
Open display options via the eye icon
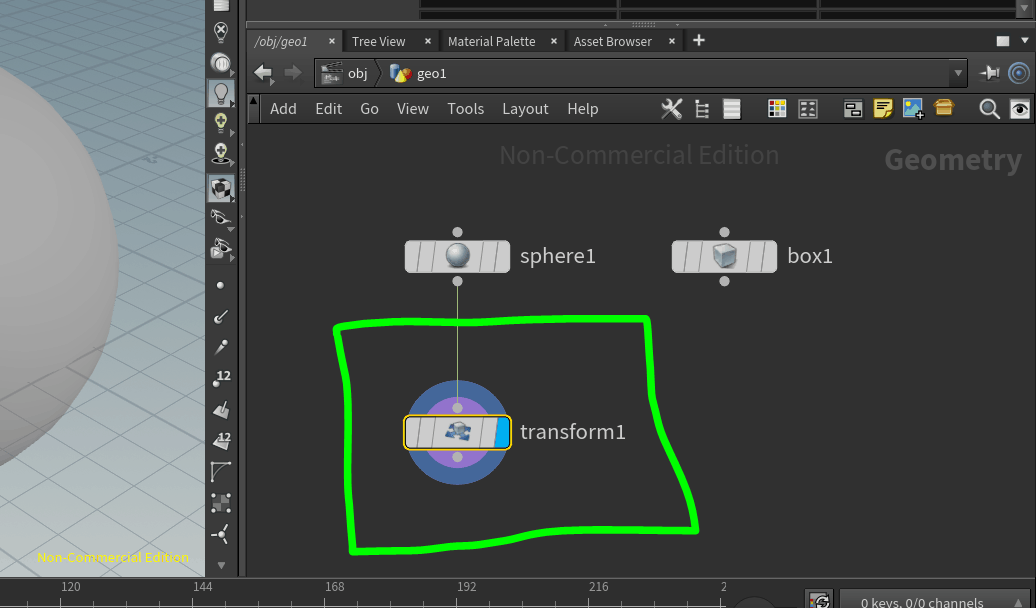coord(1020,108)
